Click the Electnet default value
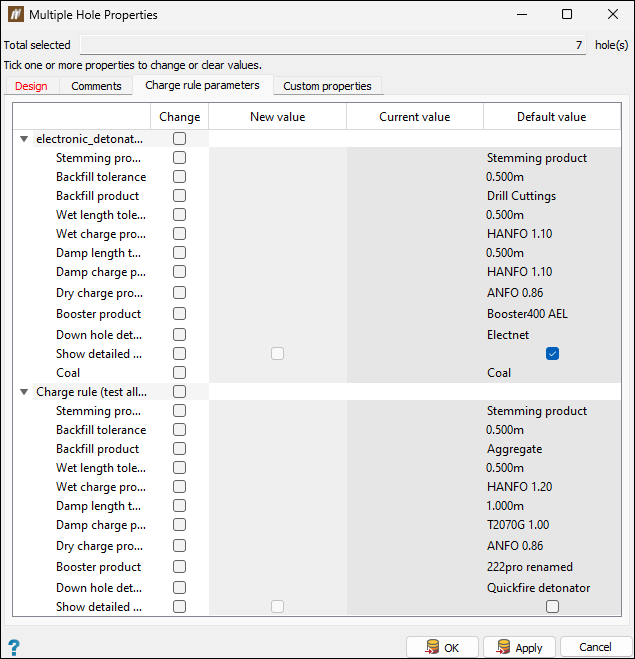Image resolution: width=635 pixels, height=659 pixels. [508, 335]
